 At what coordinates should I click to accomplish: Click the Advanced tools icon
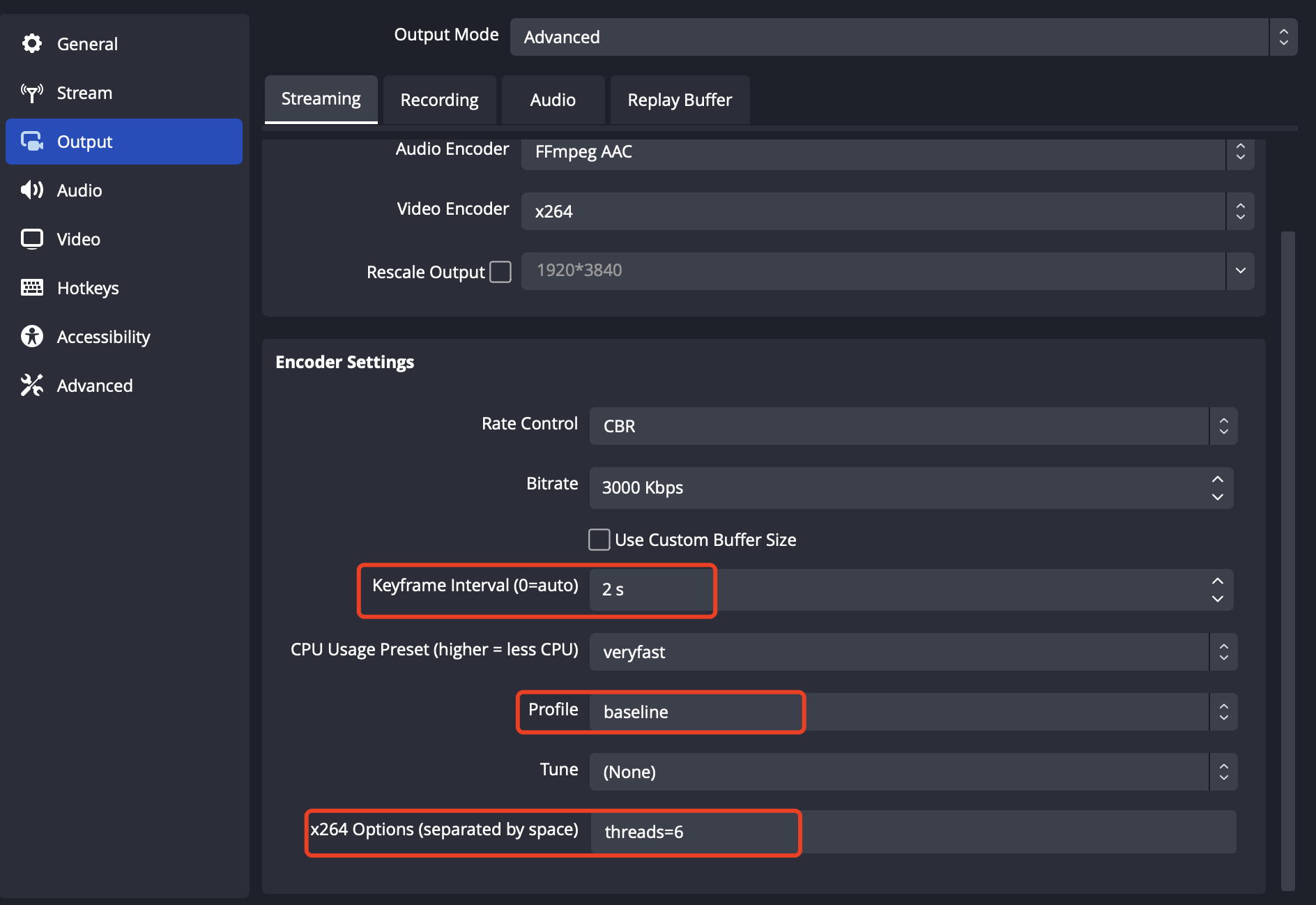point(32,385)
